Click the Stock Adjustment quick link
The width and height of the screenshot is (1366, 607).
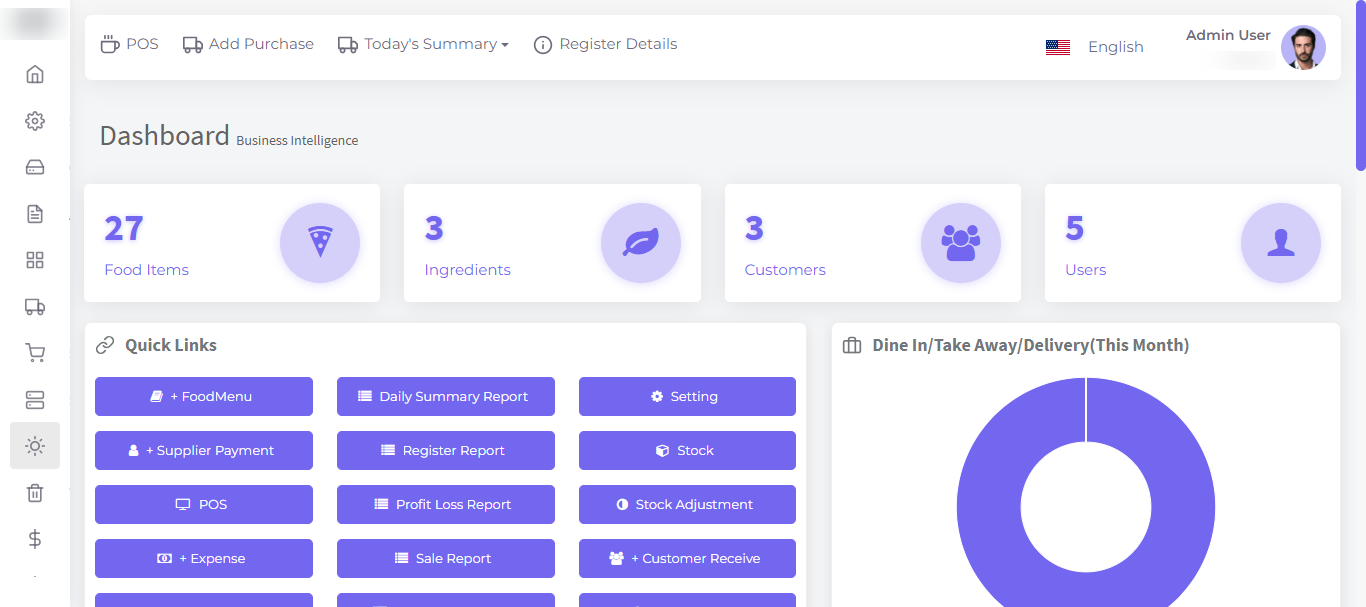point(687,505)
